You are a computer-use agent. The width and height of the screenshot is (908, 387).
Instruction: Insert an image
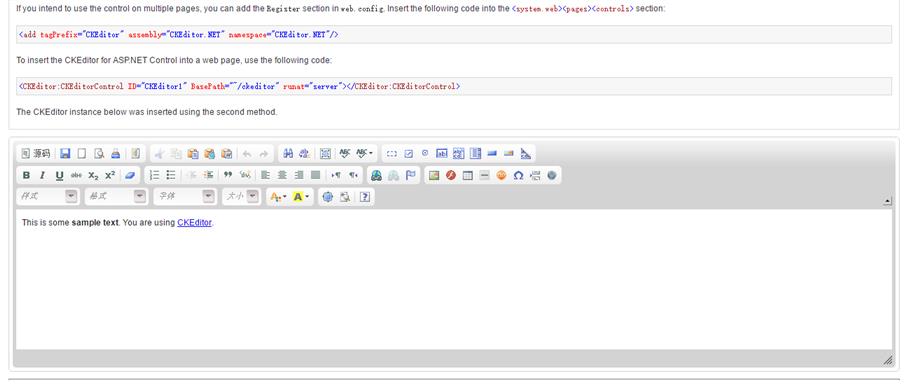coord(434,175)
